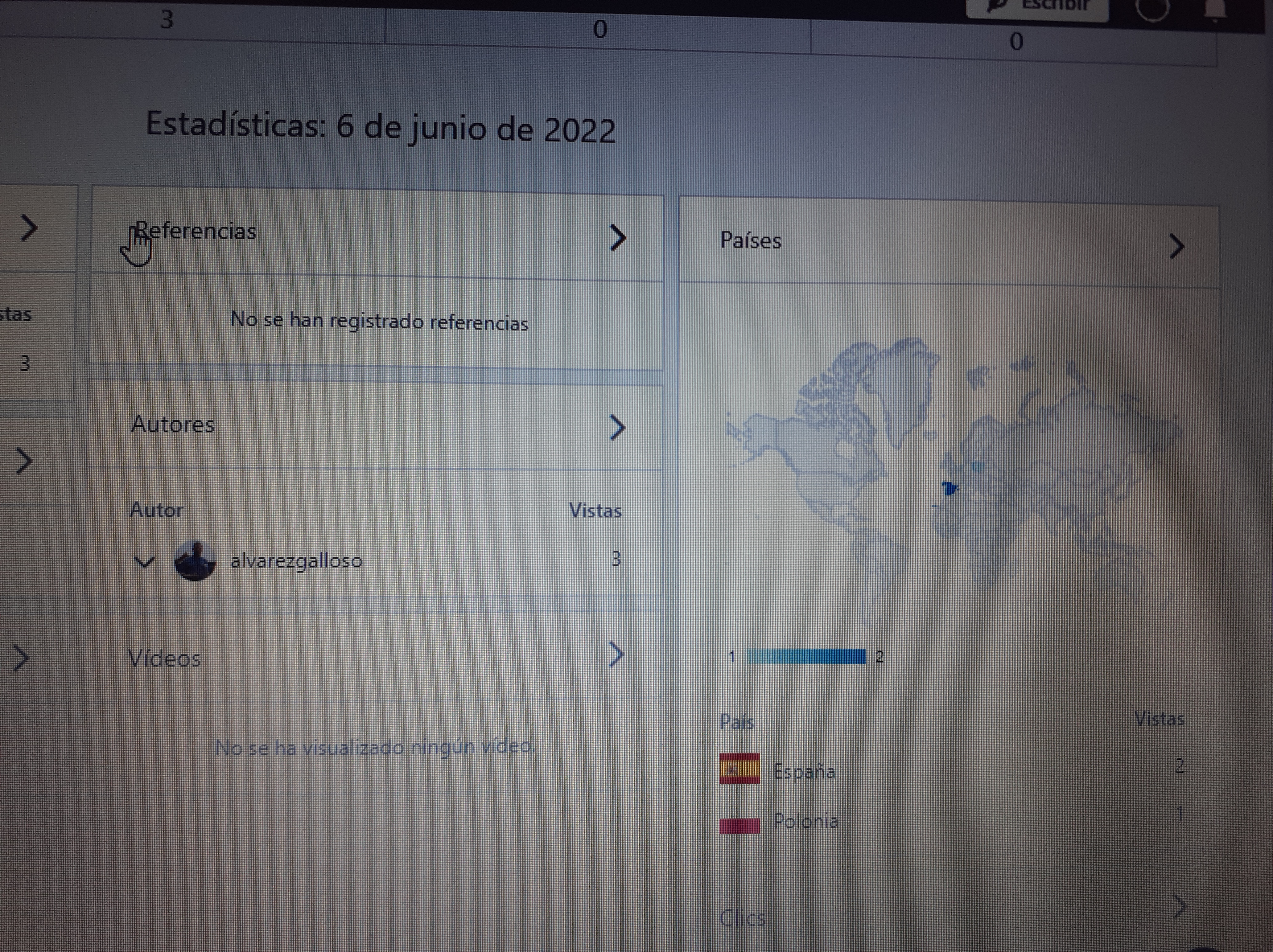Open the Referencias chevron arrow
Viewport: 1273px width, 952px height.
[617, 238]
